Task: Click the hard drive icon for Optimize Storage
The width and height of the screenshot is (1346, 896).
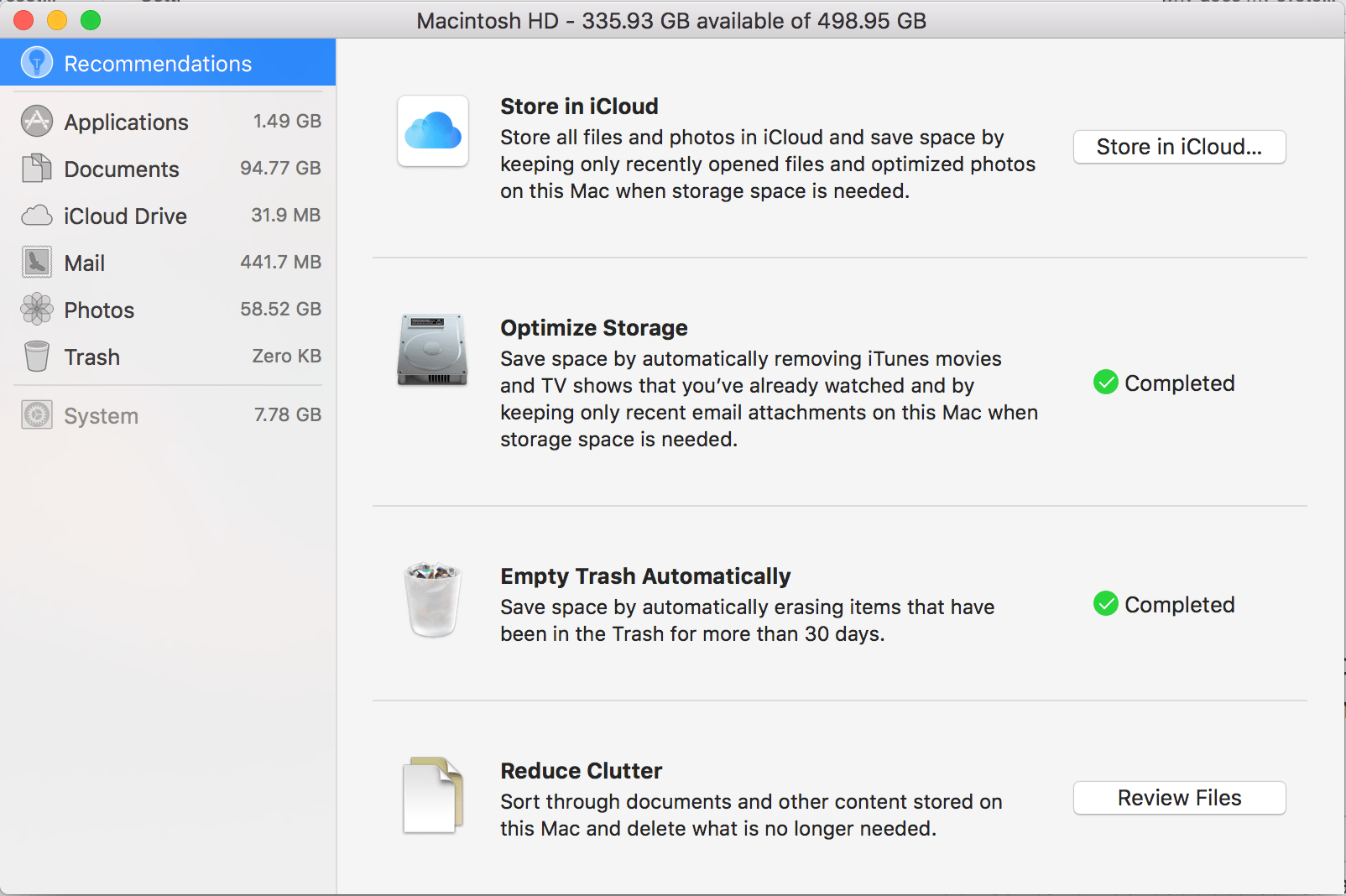Action: coord(432,351)
